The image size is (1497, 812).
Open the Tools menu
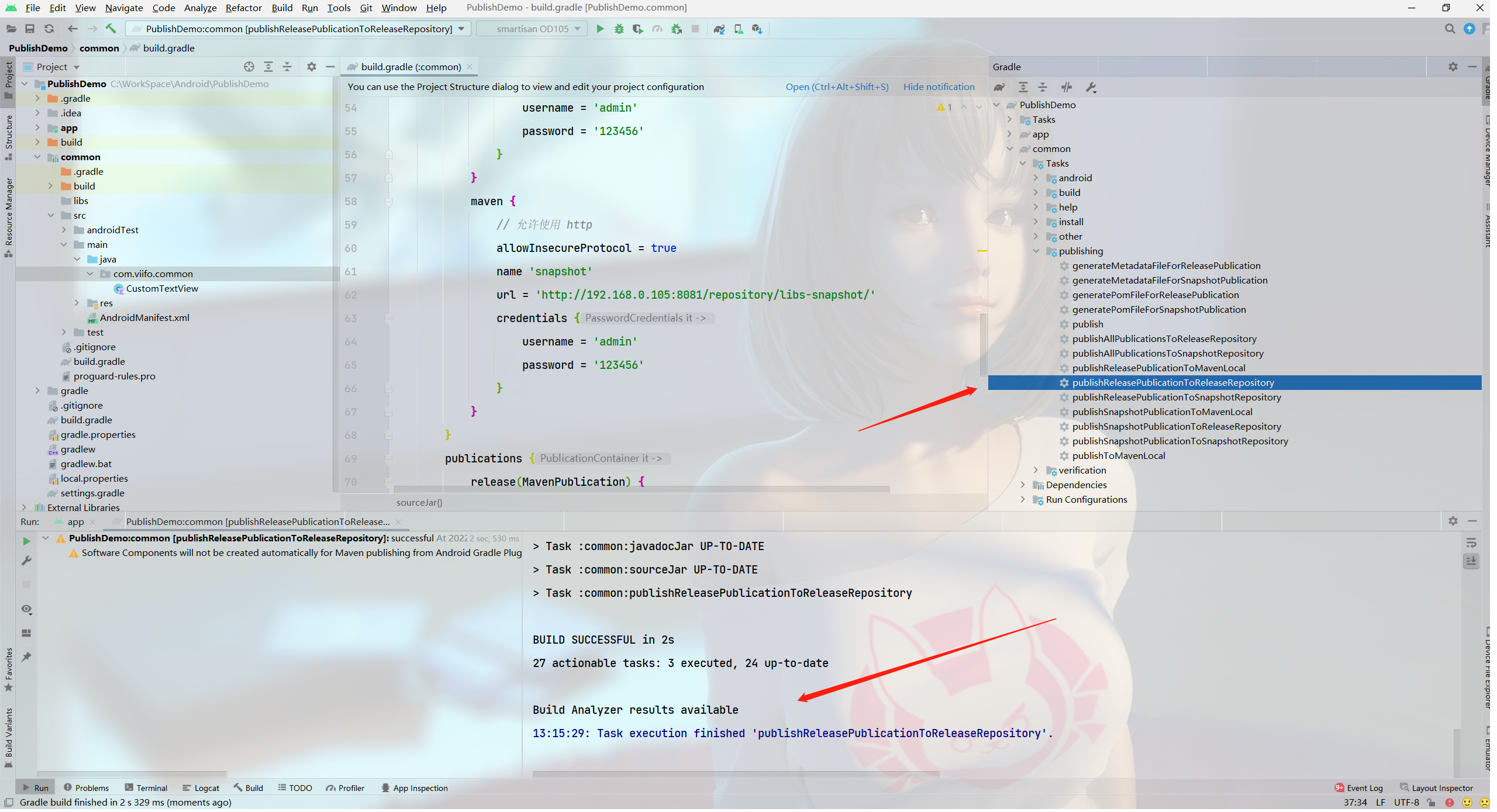(339, 8)
